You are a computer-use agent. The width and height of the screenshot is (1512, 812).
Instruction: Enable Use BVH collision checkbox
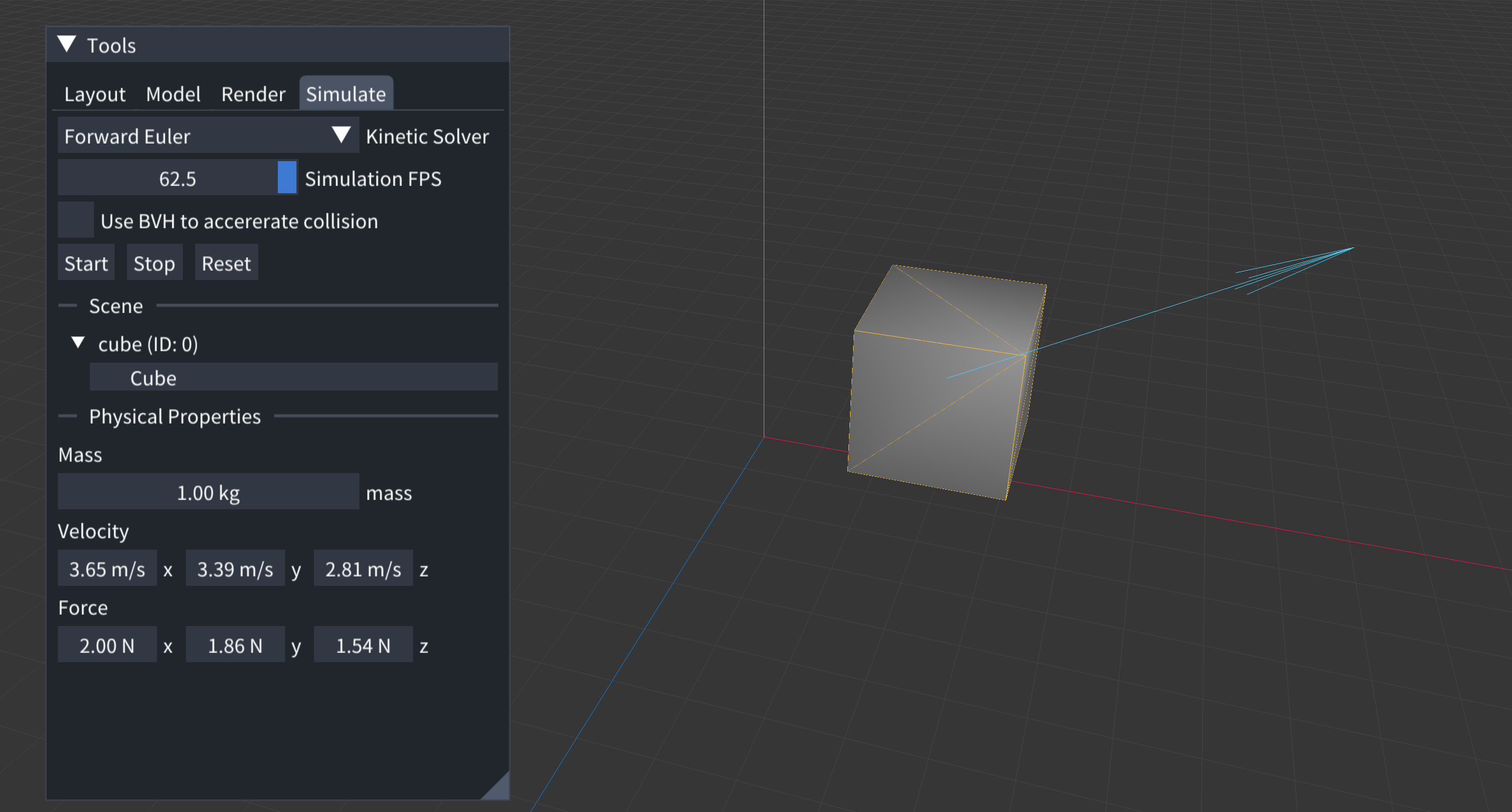click(x=76, y=221)
